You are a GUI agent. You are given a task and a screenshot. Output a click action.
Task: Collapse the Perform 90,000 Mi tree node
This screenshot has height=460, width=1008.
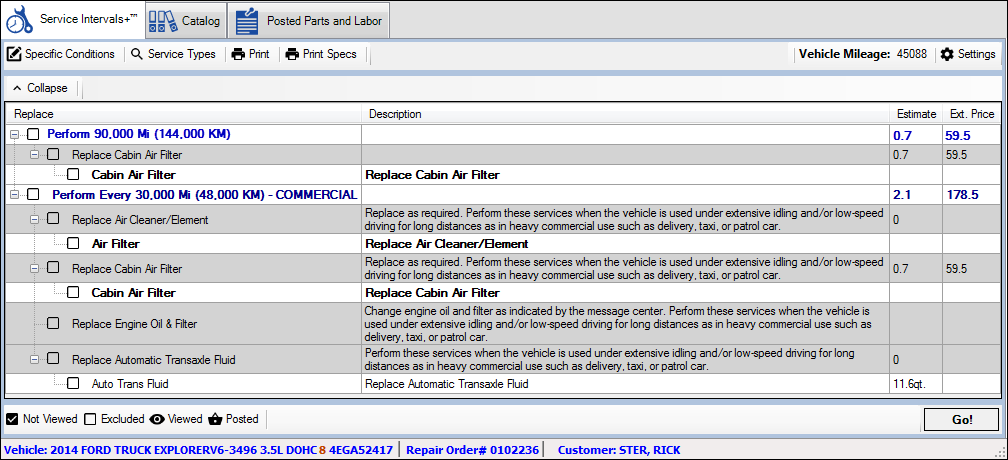pos(14,134)
